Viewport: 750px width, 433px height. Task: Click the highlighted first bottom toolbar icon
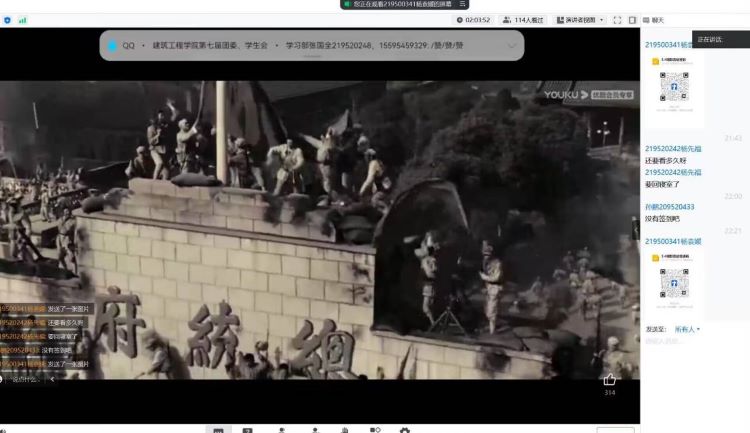219,430
